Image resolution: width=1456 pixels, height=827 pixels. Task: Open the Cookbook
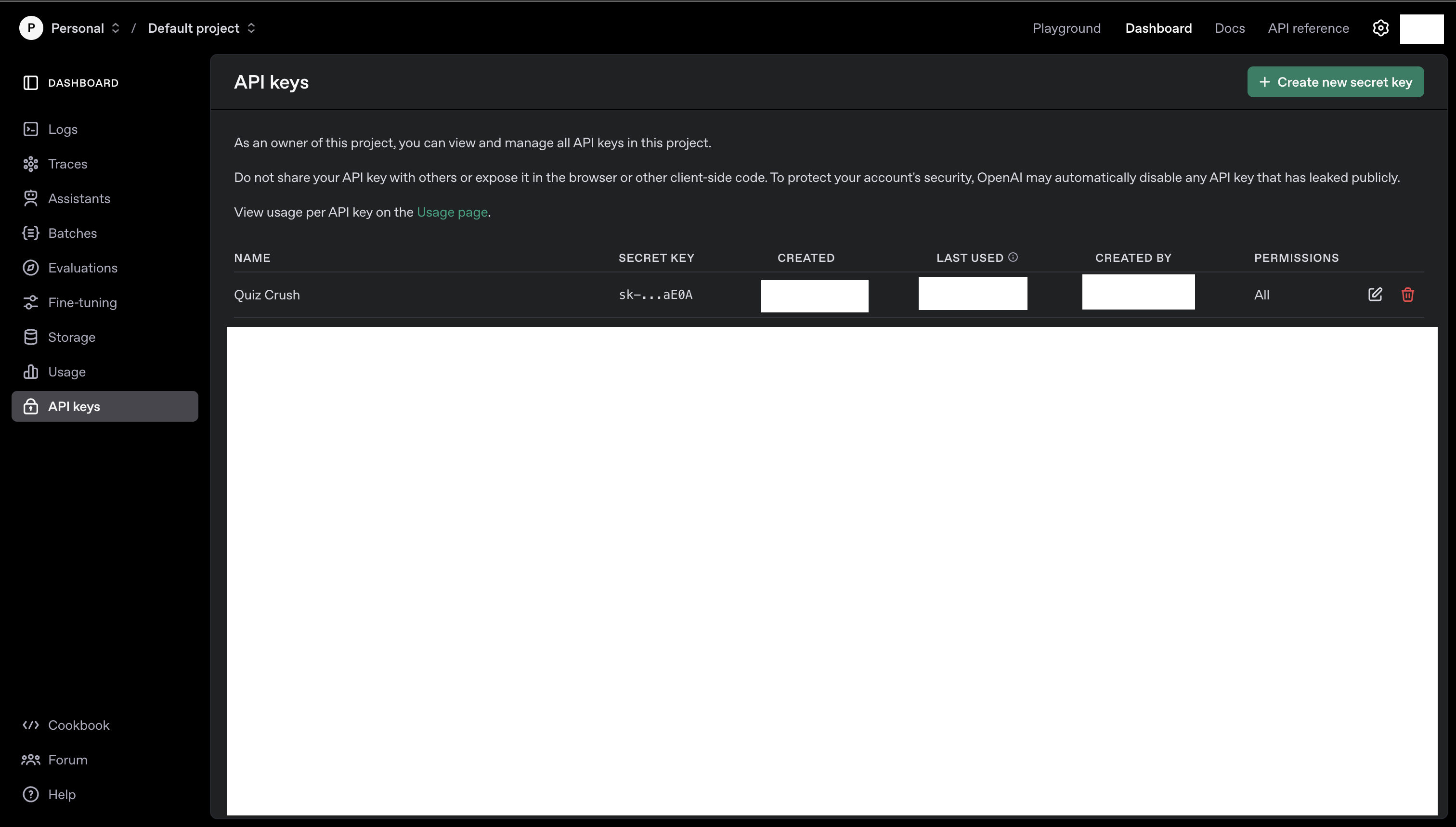pos(79,725)
